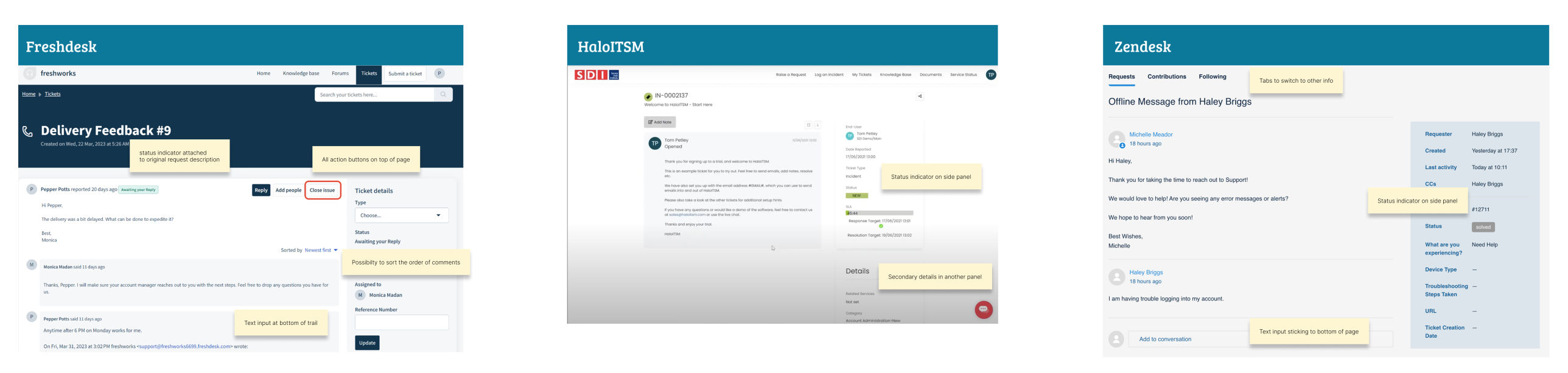Click the Reference Number input field

click(402, 322)
